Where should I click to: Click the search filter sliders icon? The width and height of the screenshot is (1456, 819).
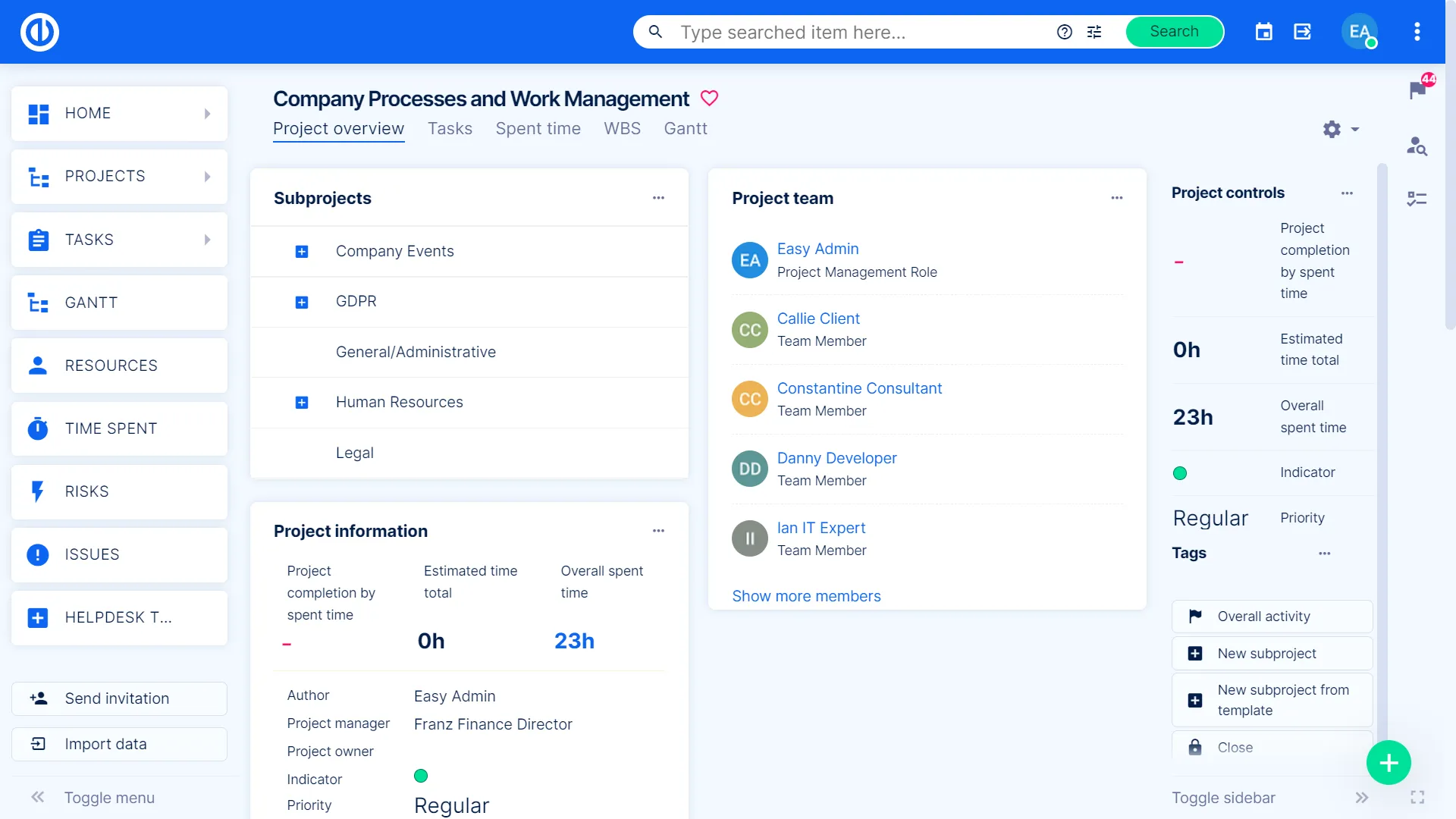click(1094, 32)
